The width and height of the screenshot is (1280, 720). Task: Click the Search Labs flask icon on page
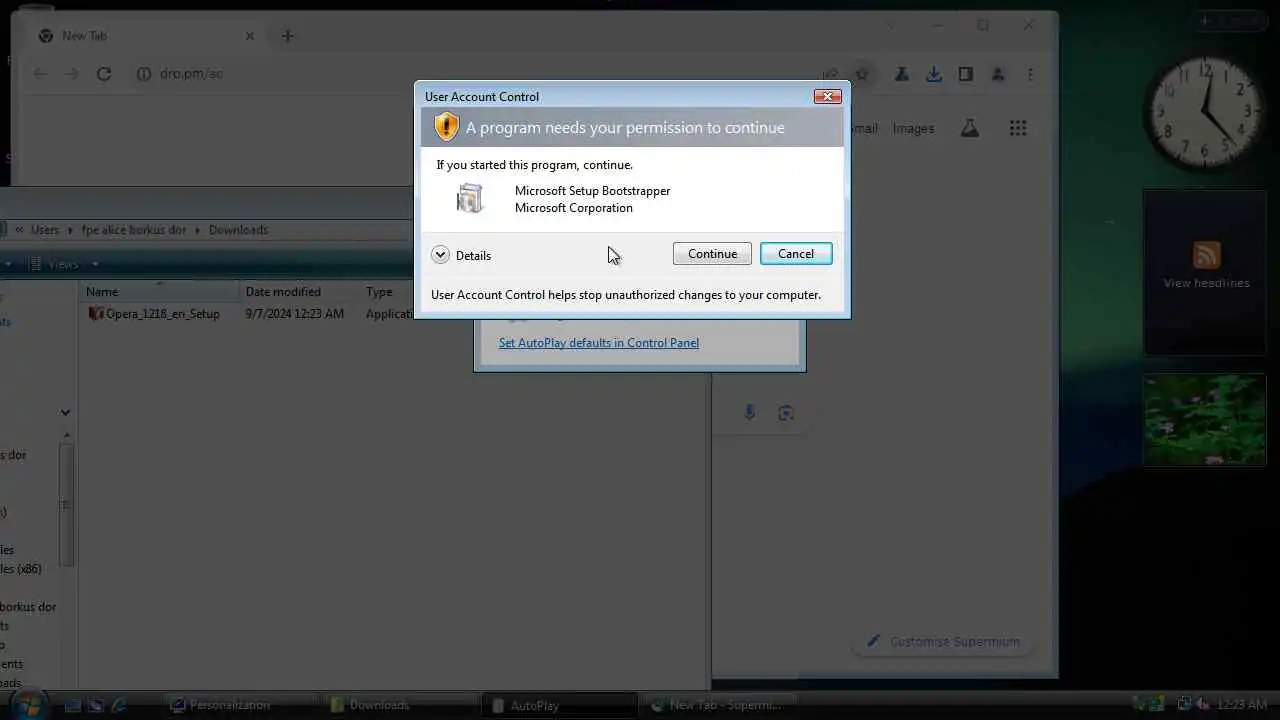(x=970, y=128)
